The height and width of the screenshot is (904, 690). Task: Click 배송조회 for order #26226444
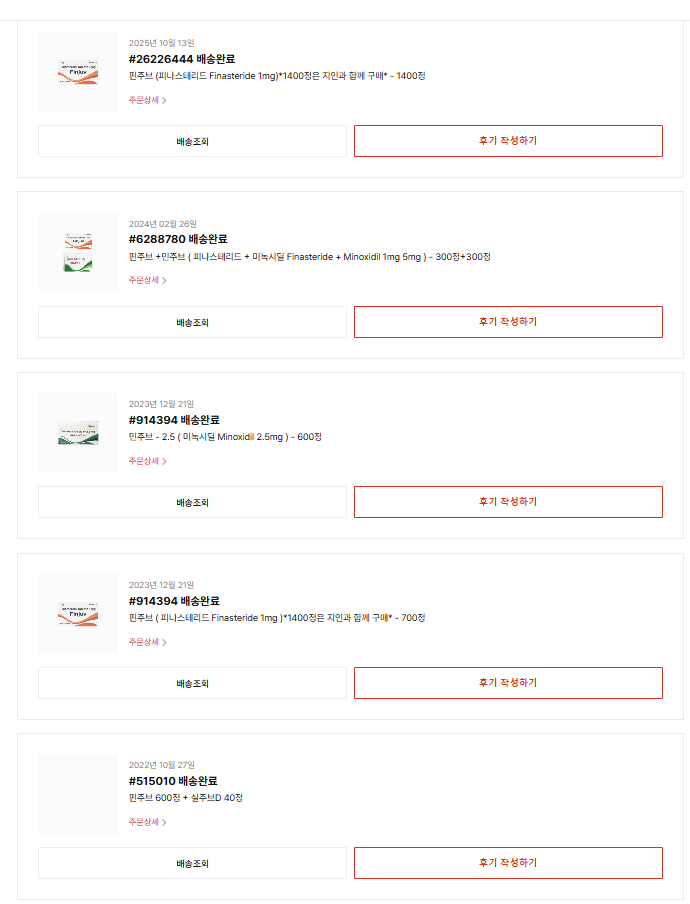(x=192, y=141)
